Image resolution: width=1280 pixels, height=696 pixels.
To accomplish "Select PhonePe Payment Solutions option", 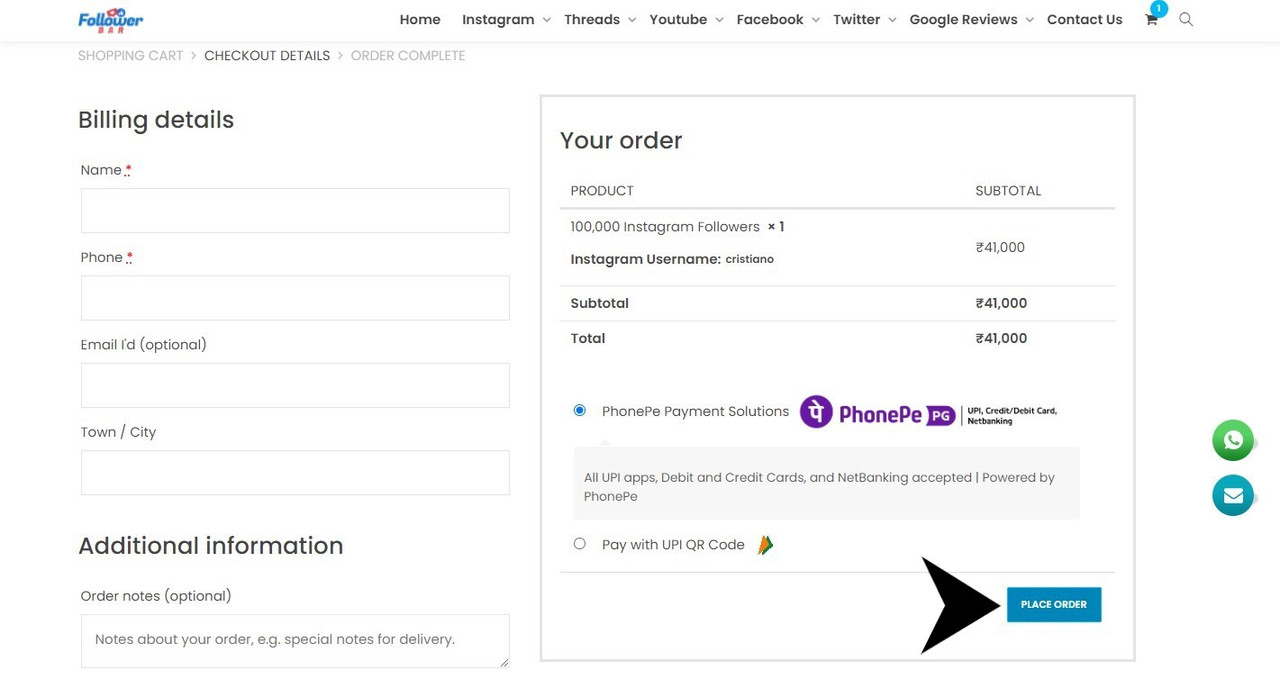I will tap(580, 410).
